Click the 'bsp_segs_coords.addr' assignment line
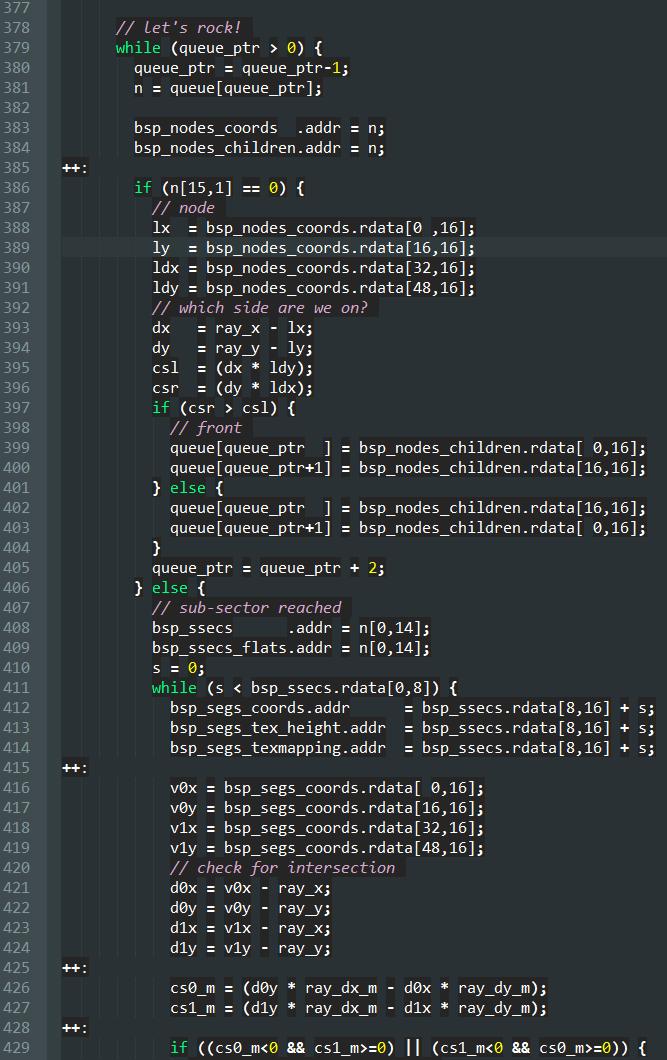Viewport: 667px width, 1060px height. click(412, 708)
